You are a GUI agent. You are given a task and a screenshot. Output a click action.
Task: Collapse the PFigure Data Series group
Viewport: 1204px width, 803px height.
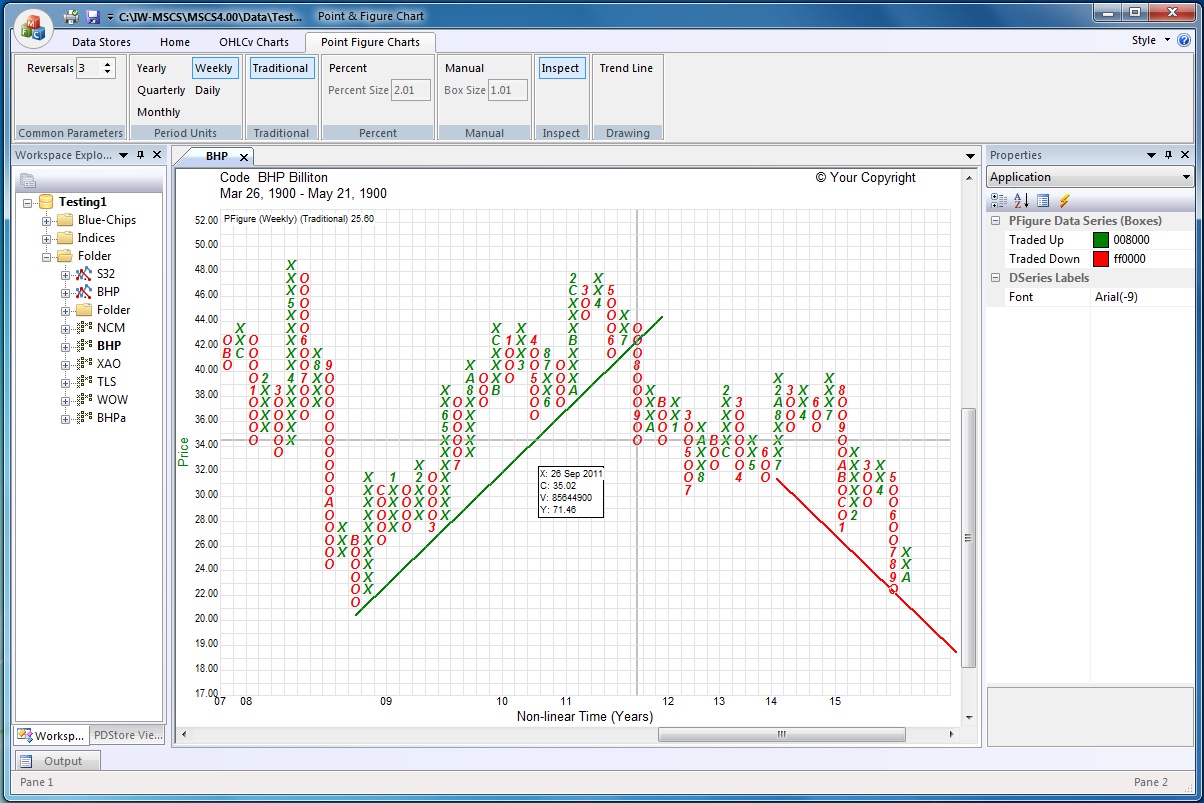(x=996, y=221)
